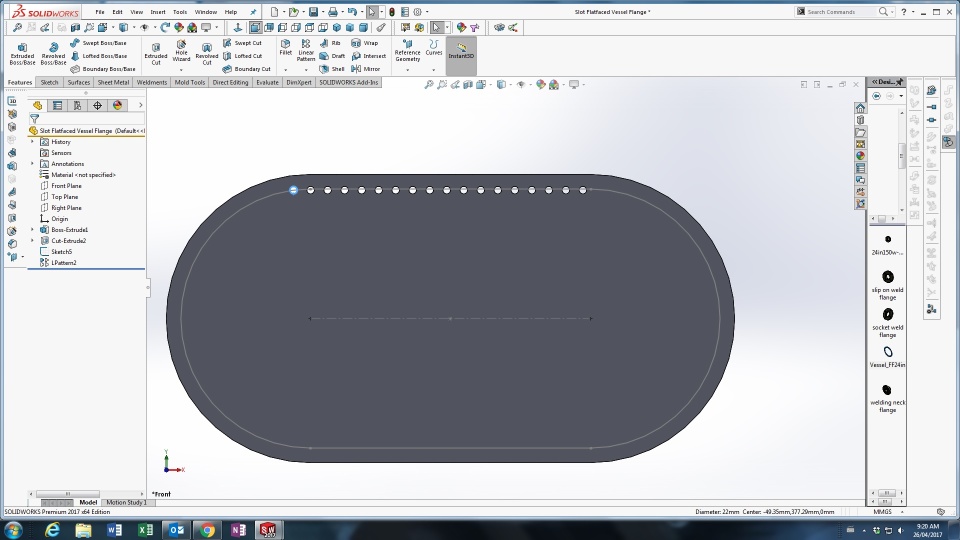The width and height of the screenshot is (960, 540).
Task: Choose Swept Boss/Base feature
Action: click(98, 43)
